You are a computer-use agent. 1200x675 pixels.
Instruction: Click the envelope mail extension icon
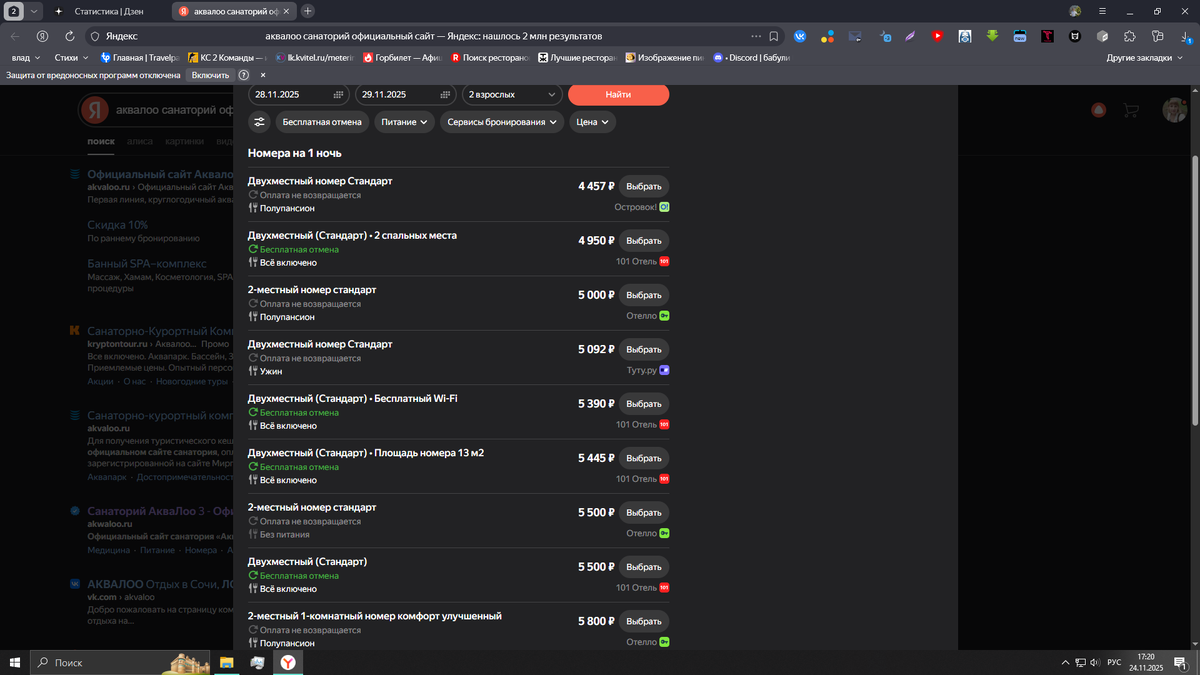click(x=855, y=36)
